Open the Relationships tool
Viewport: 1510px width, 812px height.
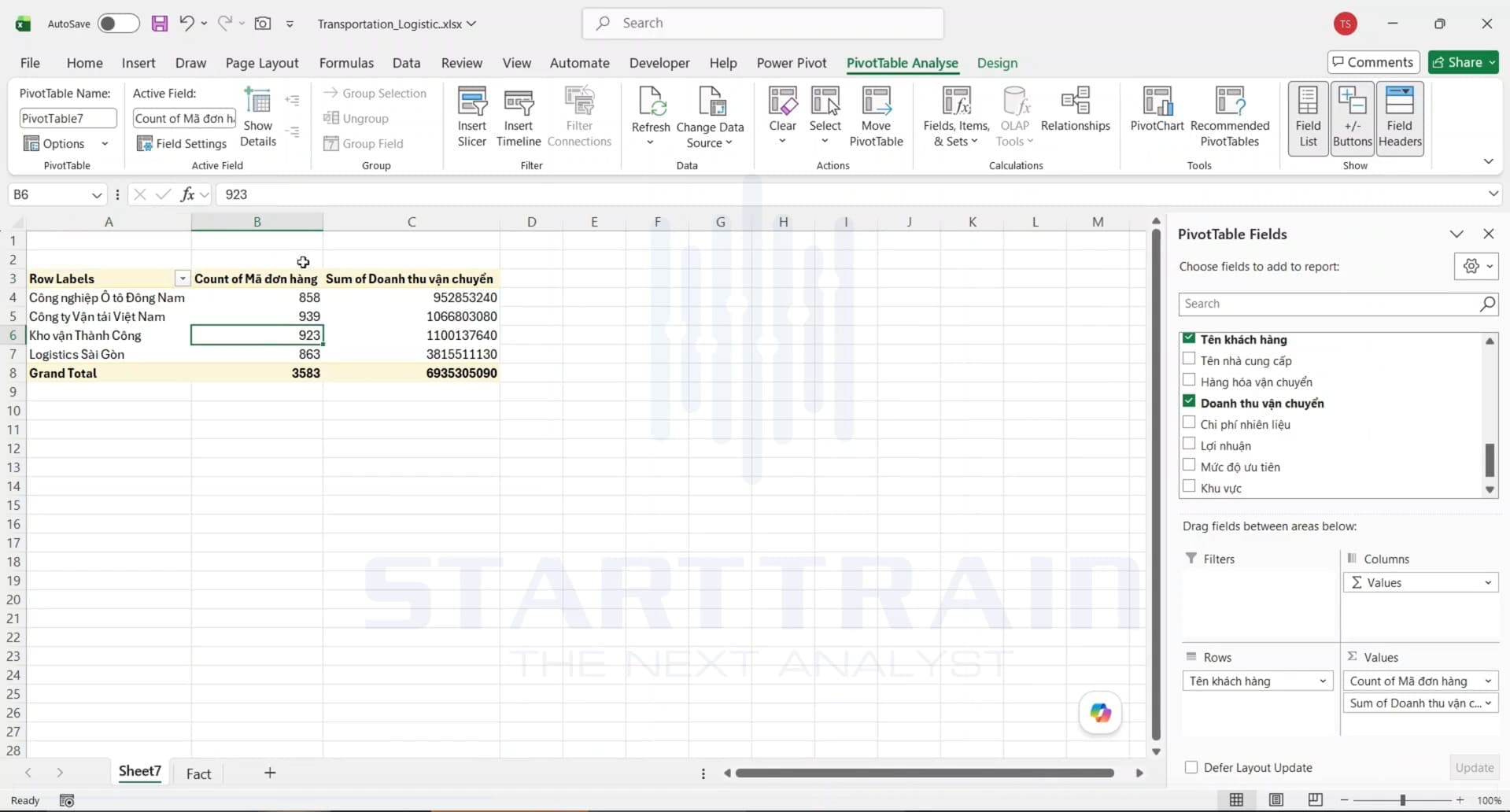(1075, 110)
